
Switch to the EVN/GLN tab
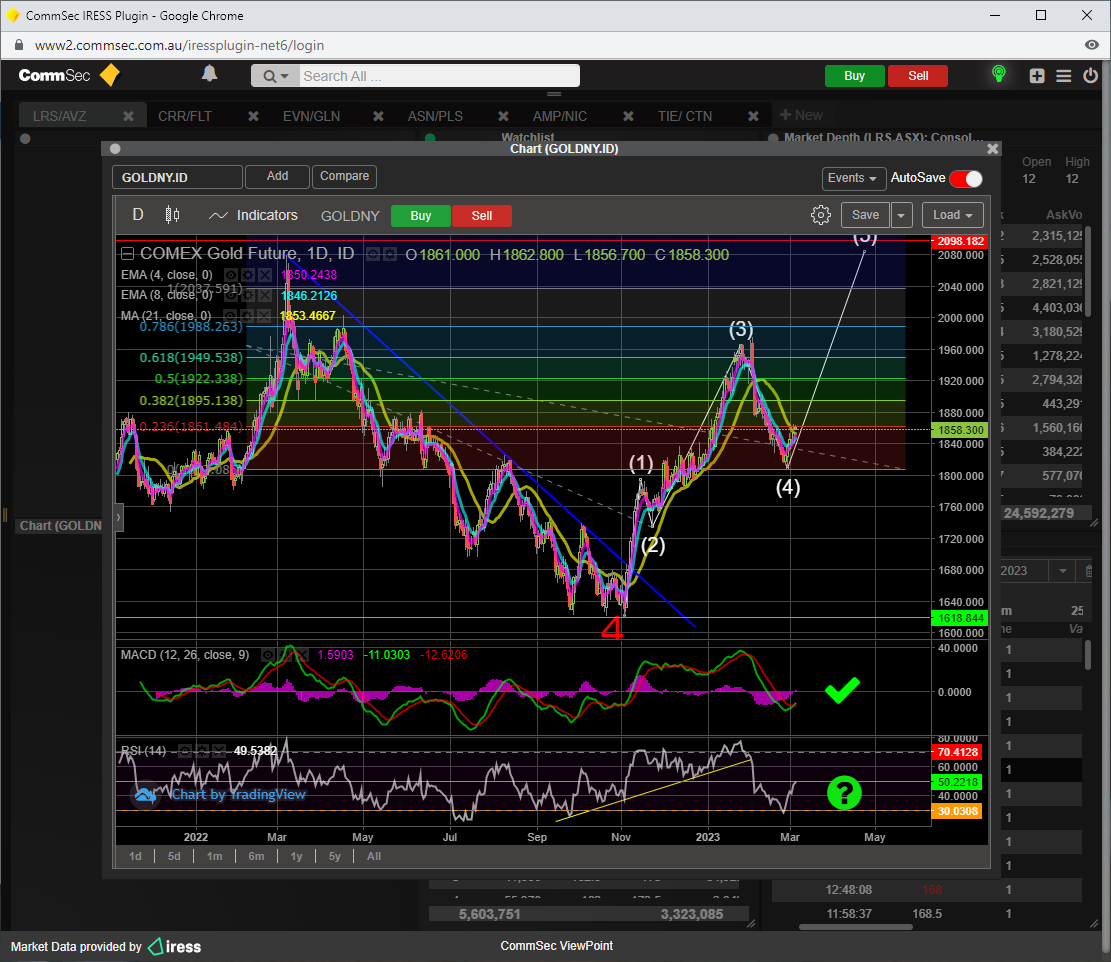coord(312,116)
